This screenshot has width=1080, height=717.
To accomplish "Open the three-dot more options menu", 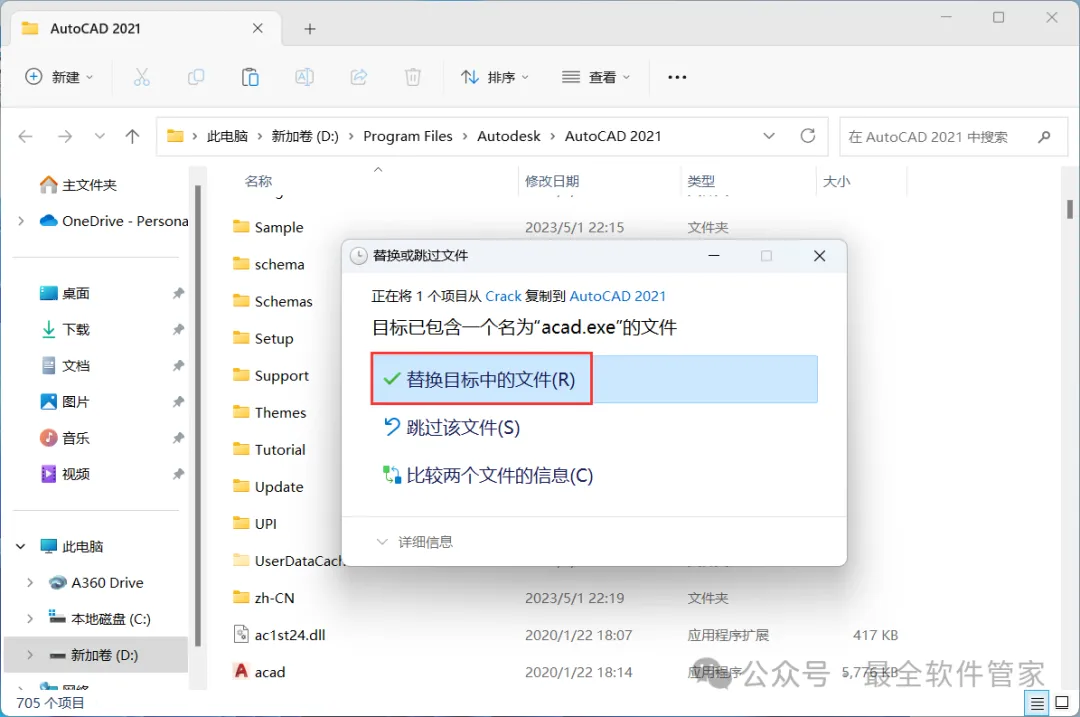I will [677, 77].
